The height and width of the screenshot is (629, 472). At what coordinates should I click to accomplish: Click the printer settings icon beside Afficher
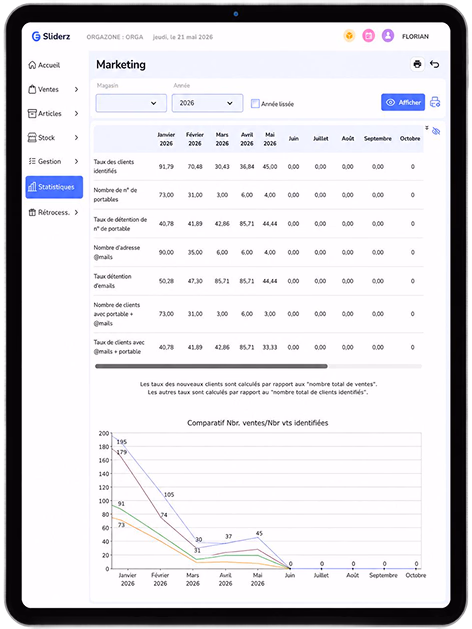pos(435,102)
